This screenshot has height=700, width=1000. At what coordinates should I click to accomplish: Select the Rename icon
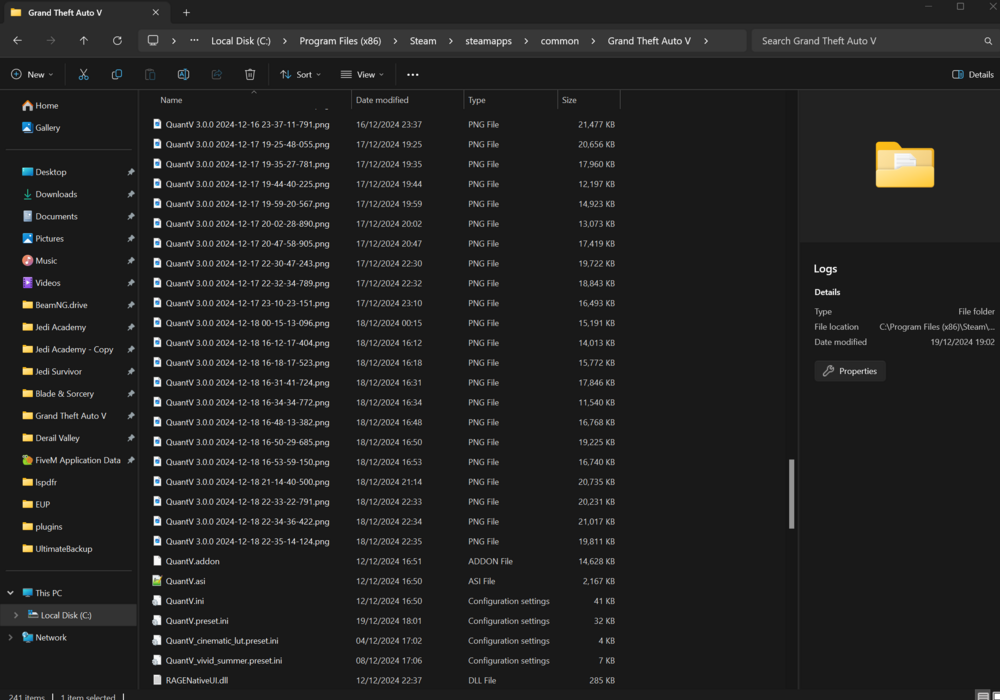(183, 74)
